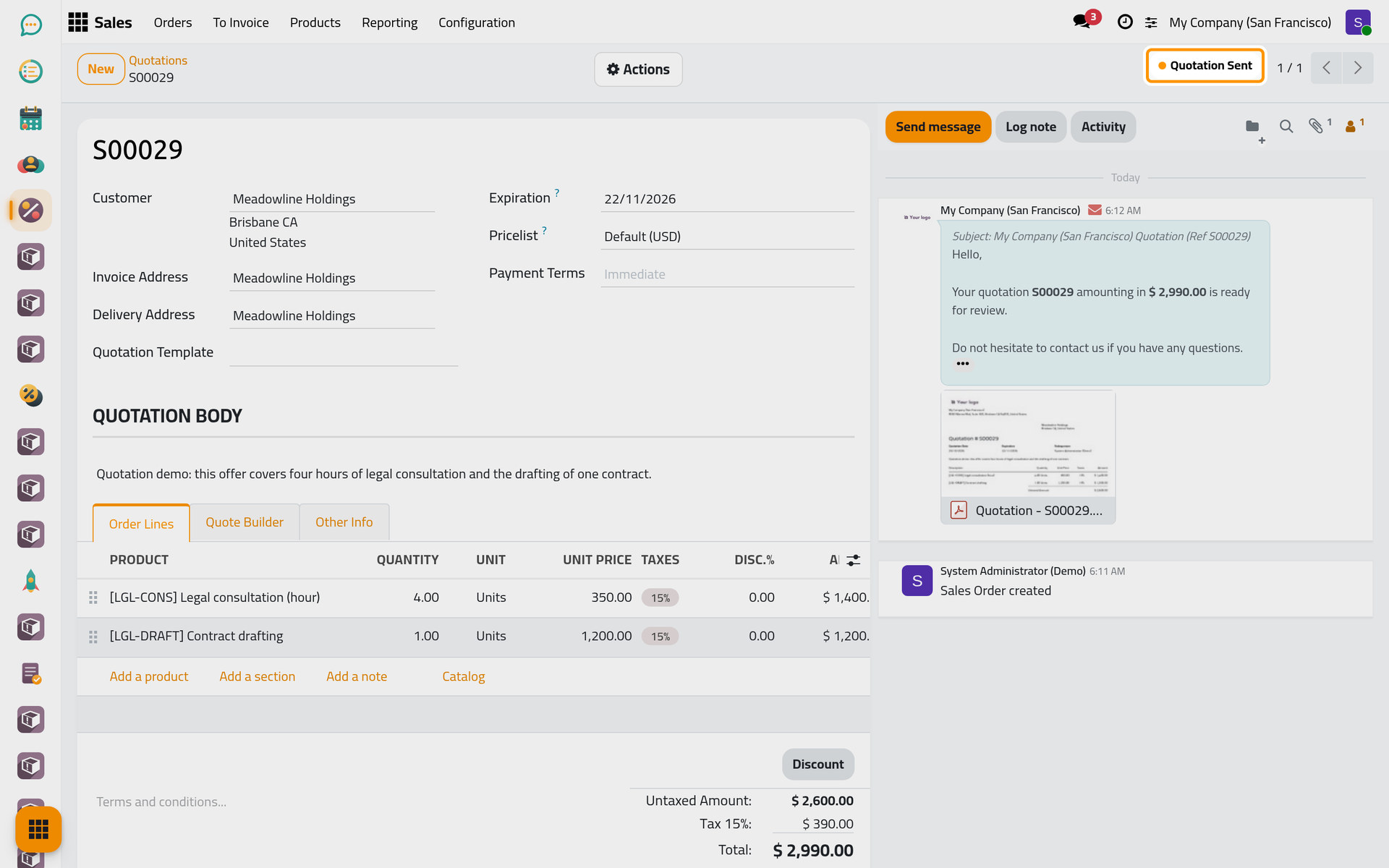The height and width of the screenshot is (868, 1389).
Task: Open the Quotation Template field
Action: 344,353
